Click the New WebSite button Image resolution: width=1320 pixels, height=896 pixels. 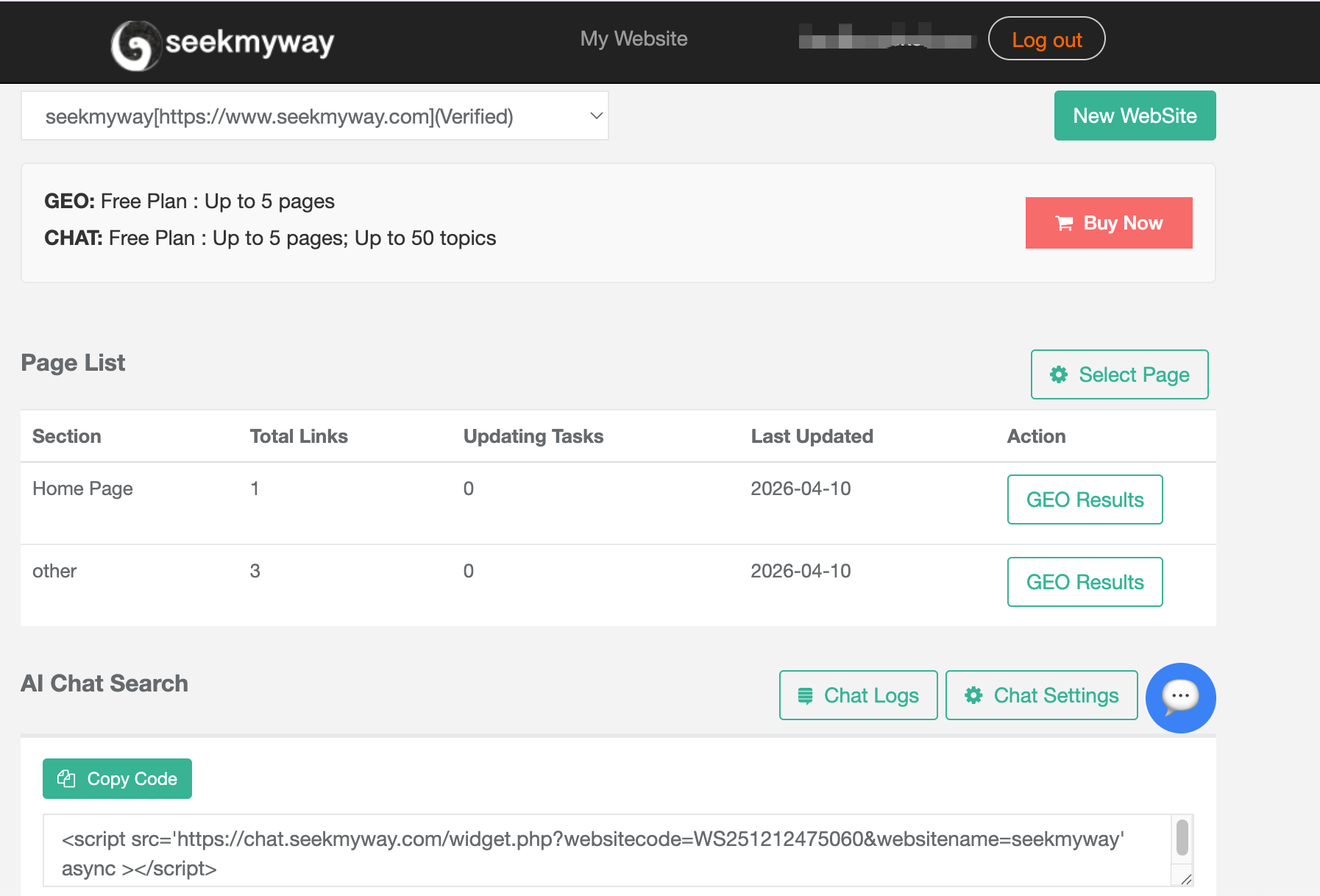point(1135,115)
